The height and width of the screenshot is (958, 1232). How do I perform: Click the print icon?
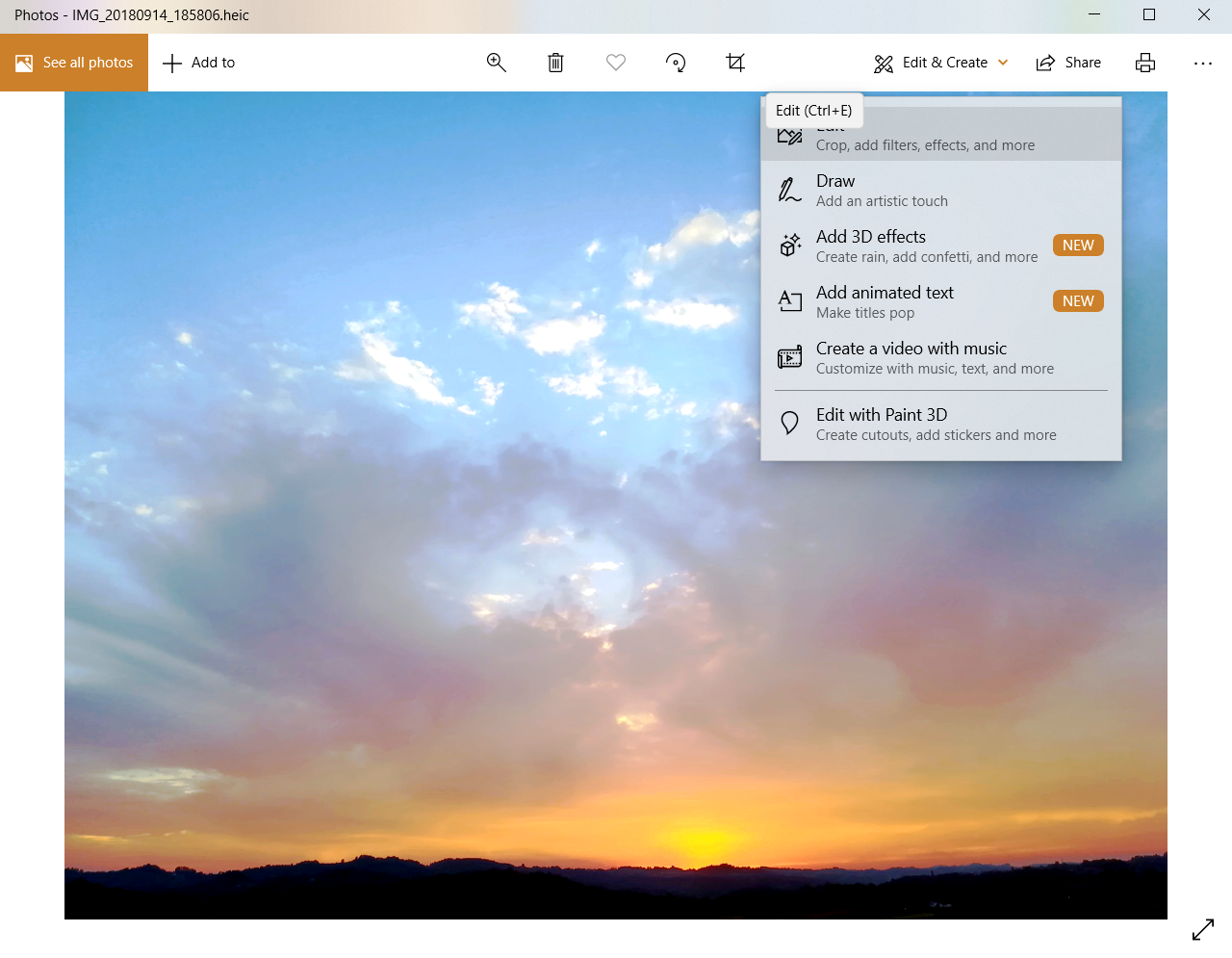click(x=1145, y=63)
